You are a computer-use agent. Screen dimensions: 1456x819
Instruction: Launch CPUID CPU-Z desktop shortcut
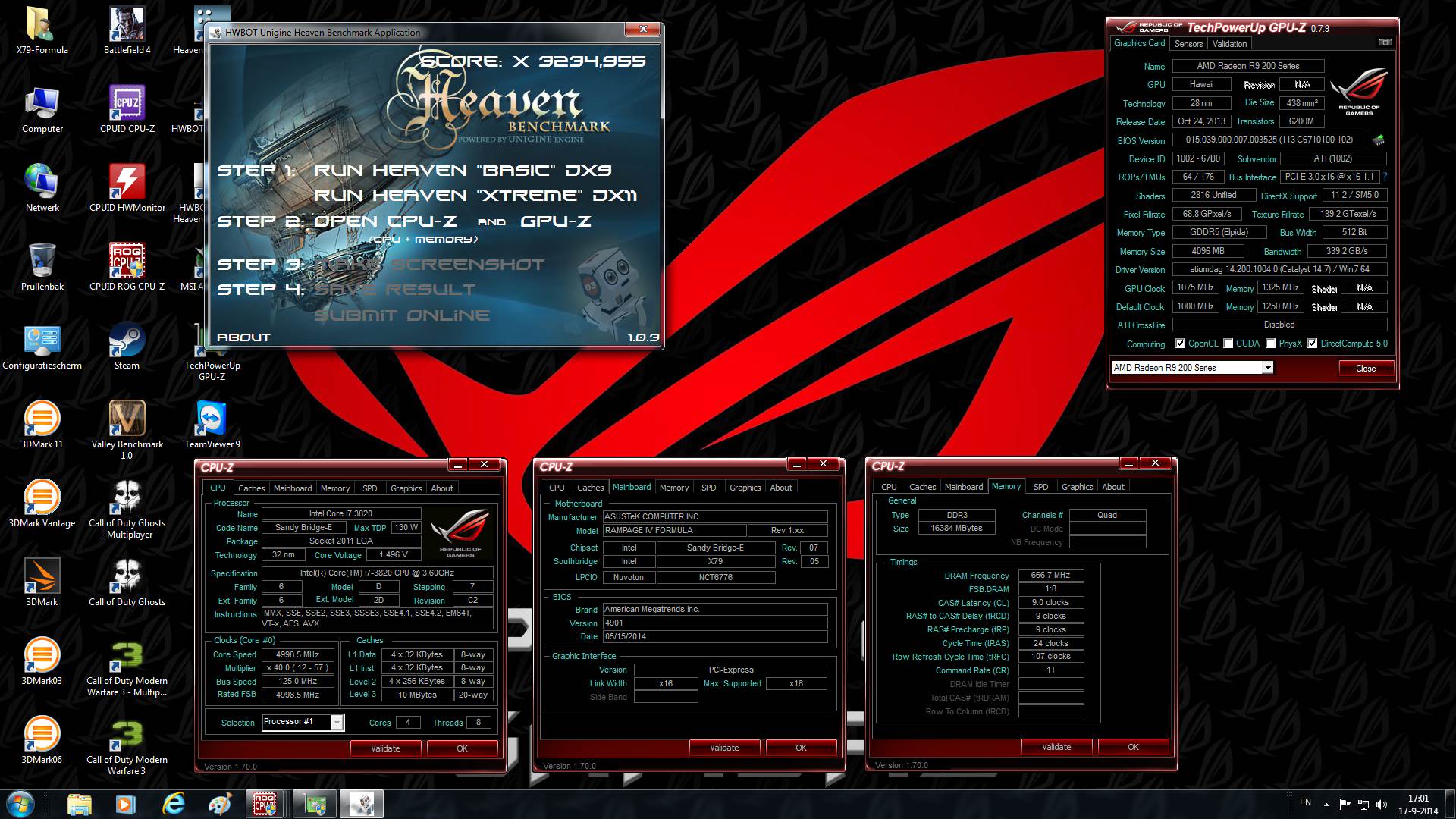[127, 110]
